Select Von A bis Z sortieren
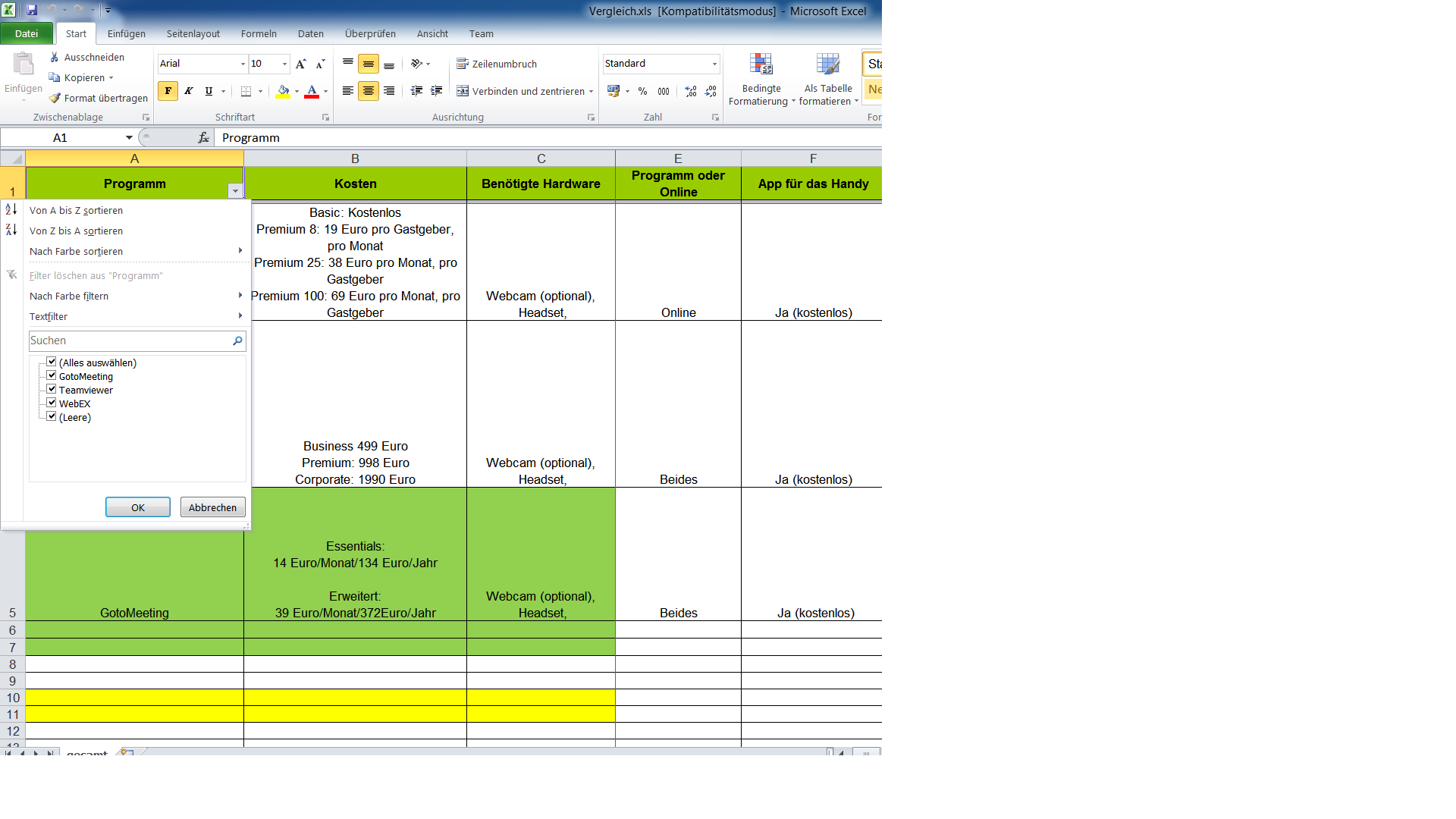Image resolution: width=1456 pixels, height=819 pixels. 76,210
